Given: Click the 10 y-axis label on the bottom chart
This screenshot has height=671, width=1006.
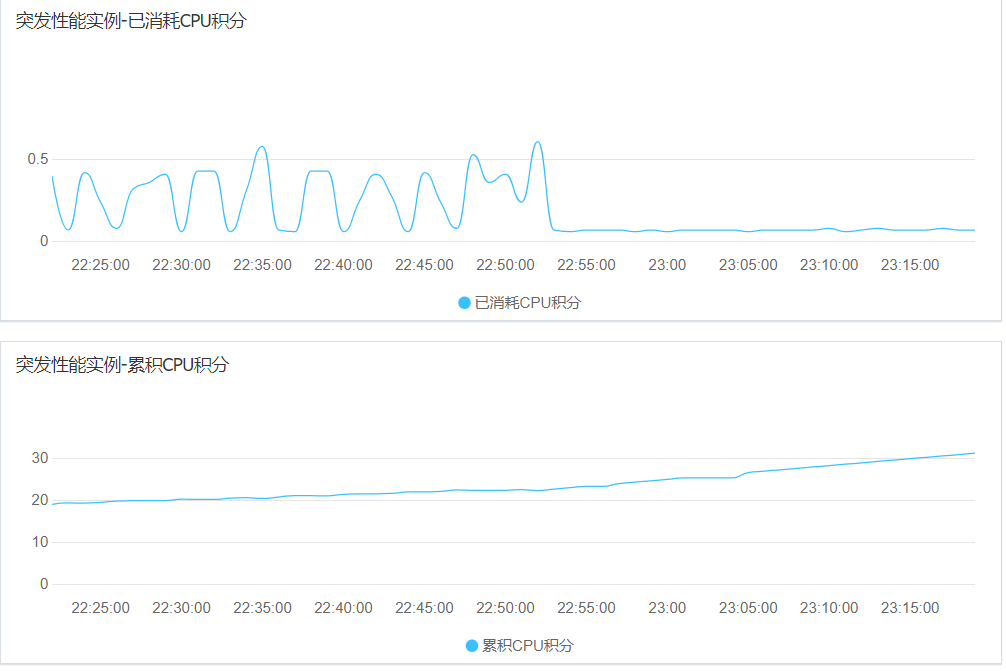Looking at the screenshot, I should pos(39,542).
